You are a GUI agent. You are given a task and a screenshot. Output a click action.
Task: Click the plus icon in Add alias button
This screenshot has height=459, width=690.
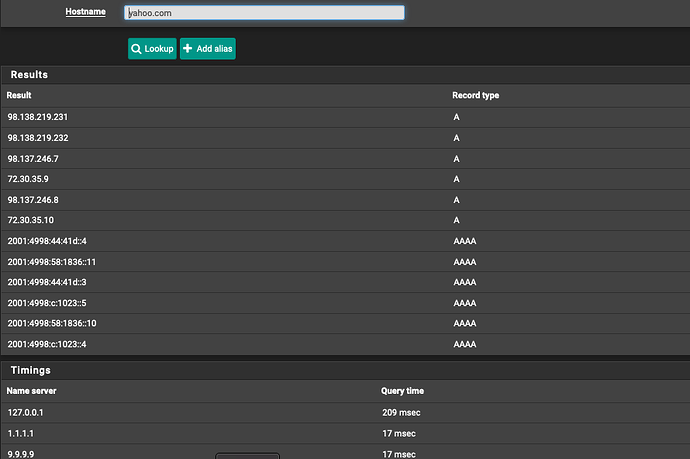click(x=187, y=48)
